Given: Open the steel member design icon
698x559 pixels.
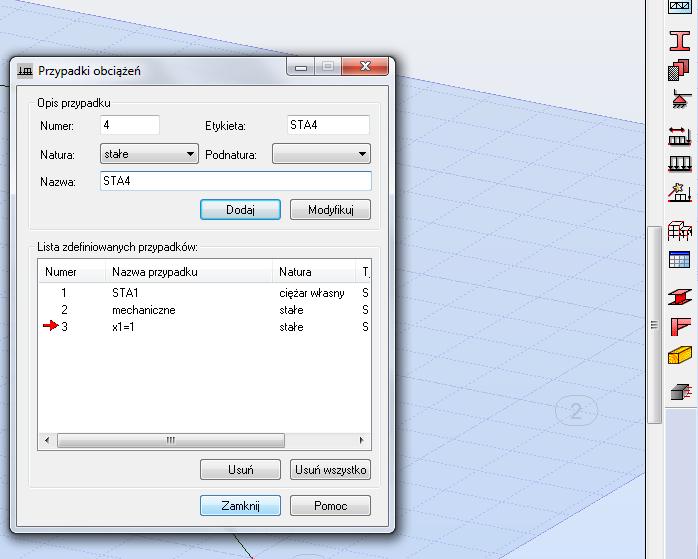Looking at the screenshot, I should click(x=680, y=297).
